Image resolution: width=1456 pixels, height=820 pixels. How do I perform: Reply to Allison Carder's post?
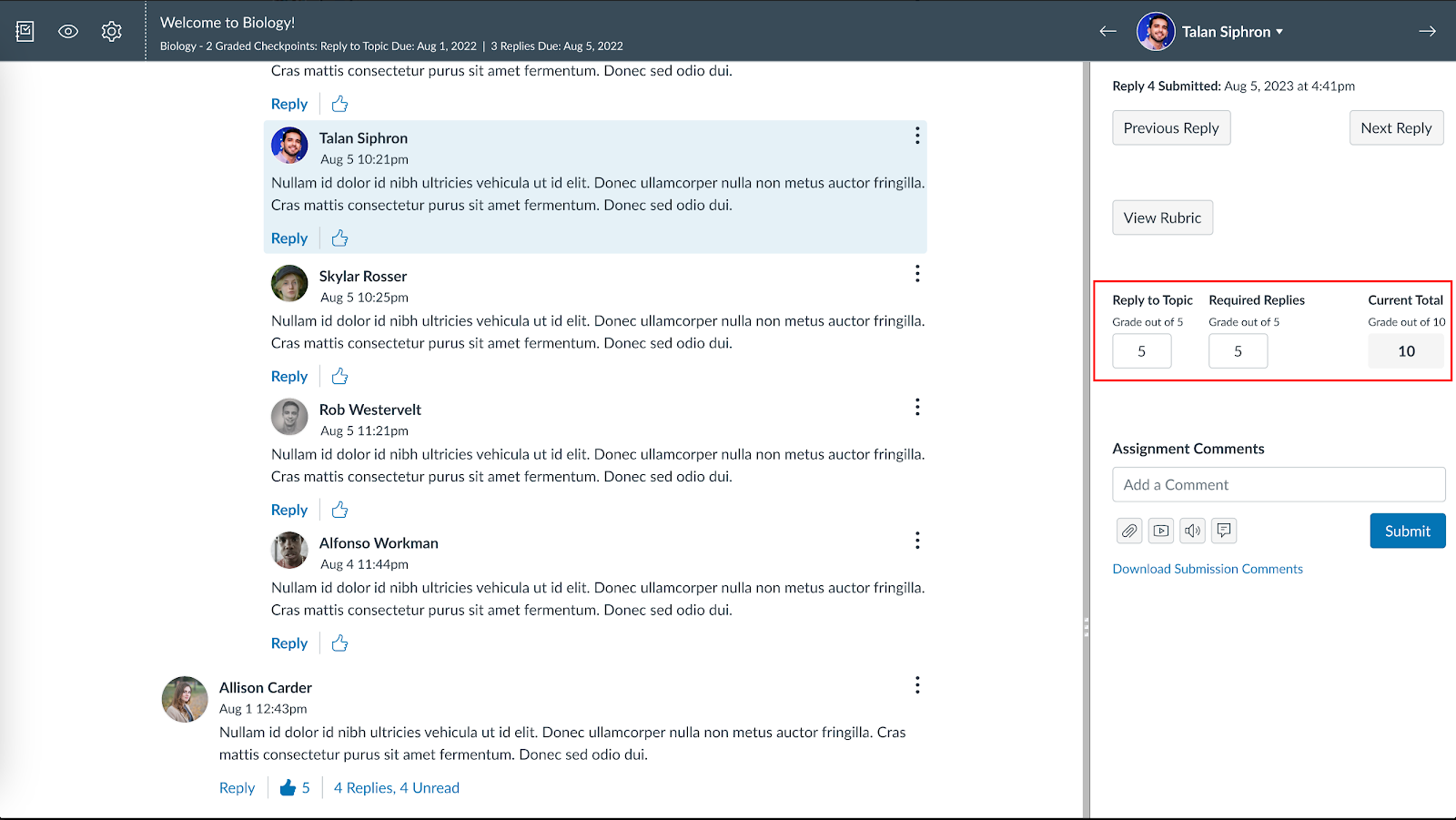[x=237, y=788]
